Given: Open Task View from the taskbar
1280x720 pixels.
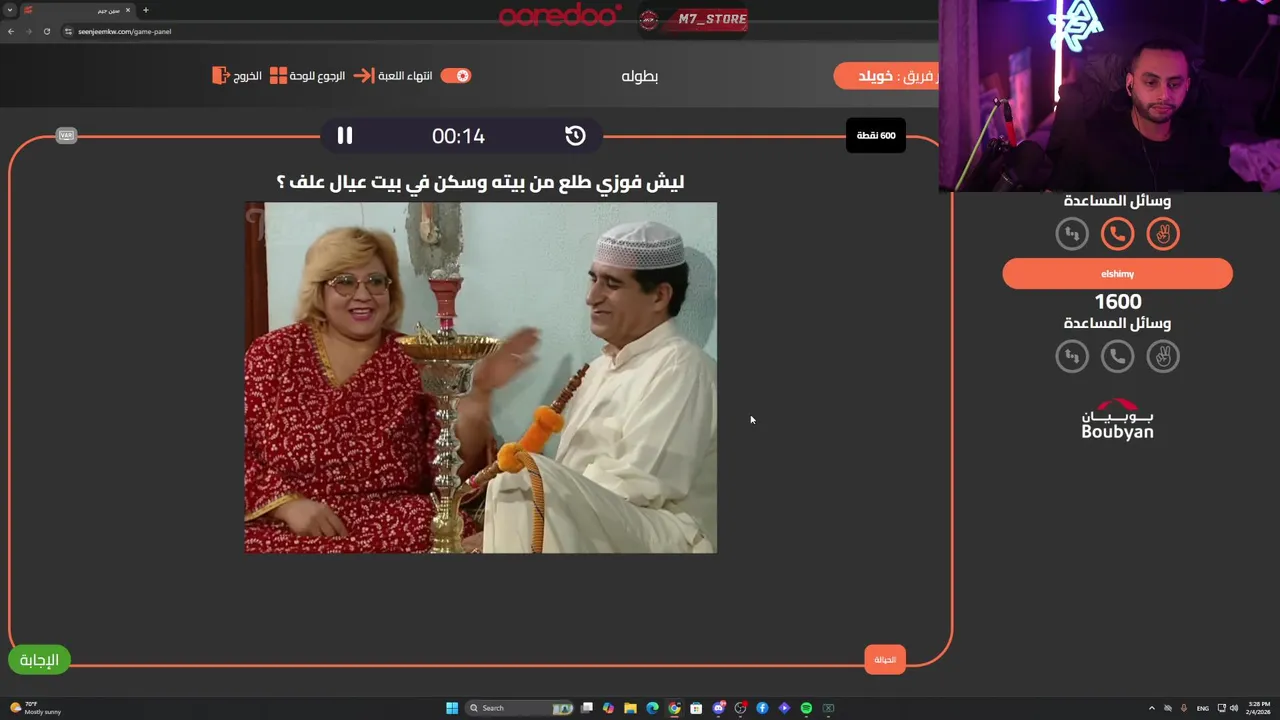Looking at the screenshot, I should pos(587,708).
